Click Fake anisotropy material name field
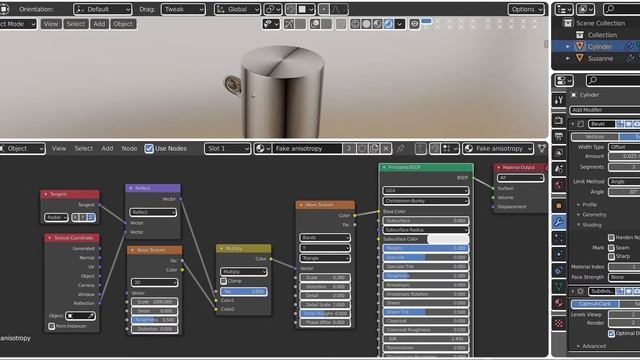Viewport: 640px width, 360px height. coord(307,149)
